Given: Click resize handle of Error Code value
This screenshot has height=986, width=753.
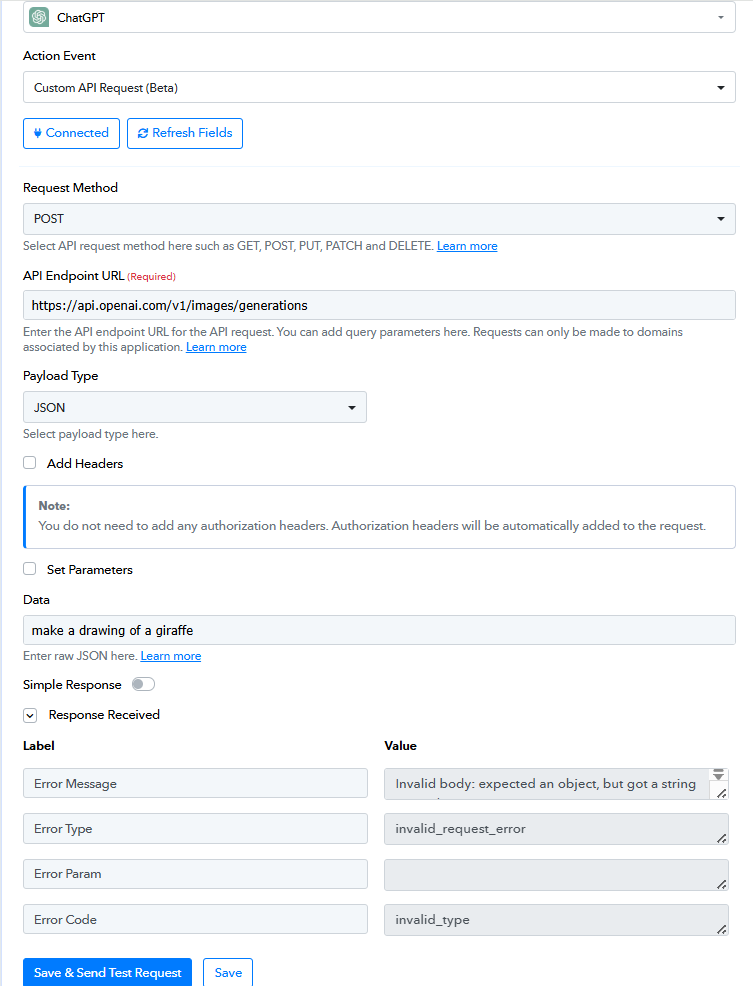Looking at the screenshot, I should coord(722,929).
